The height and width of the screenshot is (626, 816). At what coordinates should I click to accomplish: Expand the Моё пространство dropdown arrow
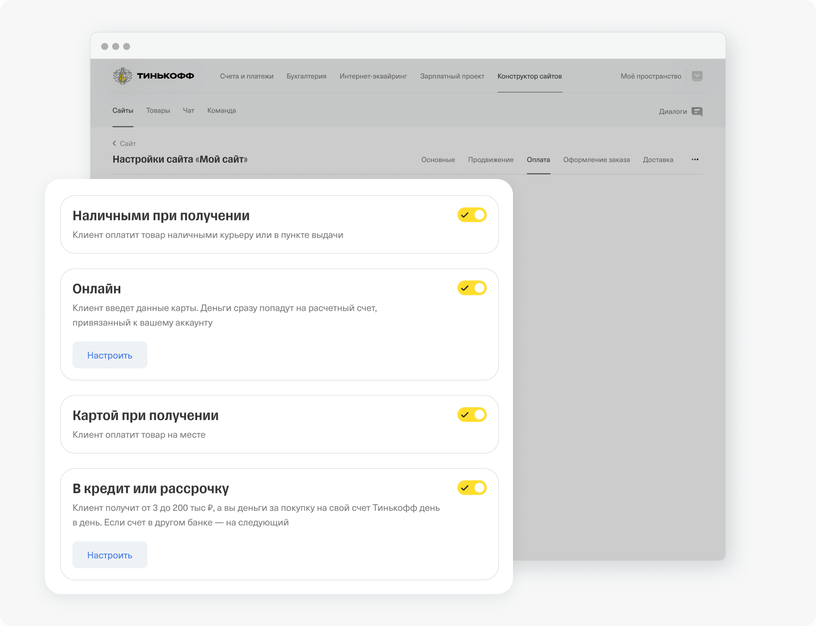coord(697,76)
